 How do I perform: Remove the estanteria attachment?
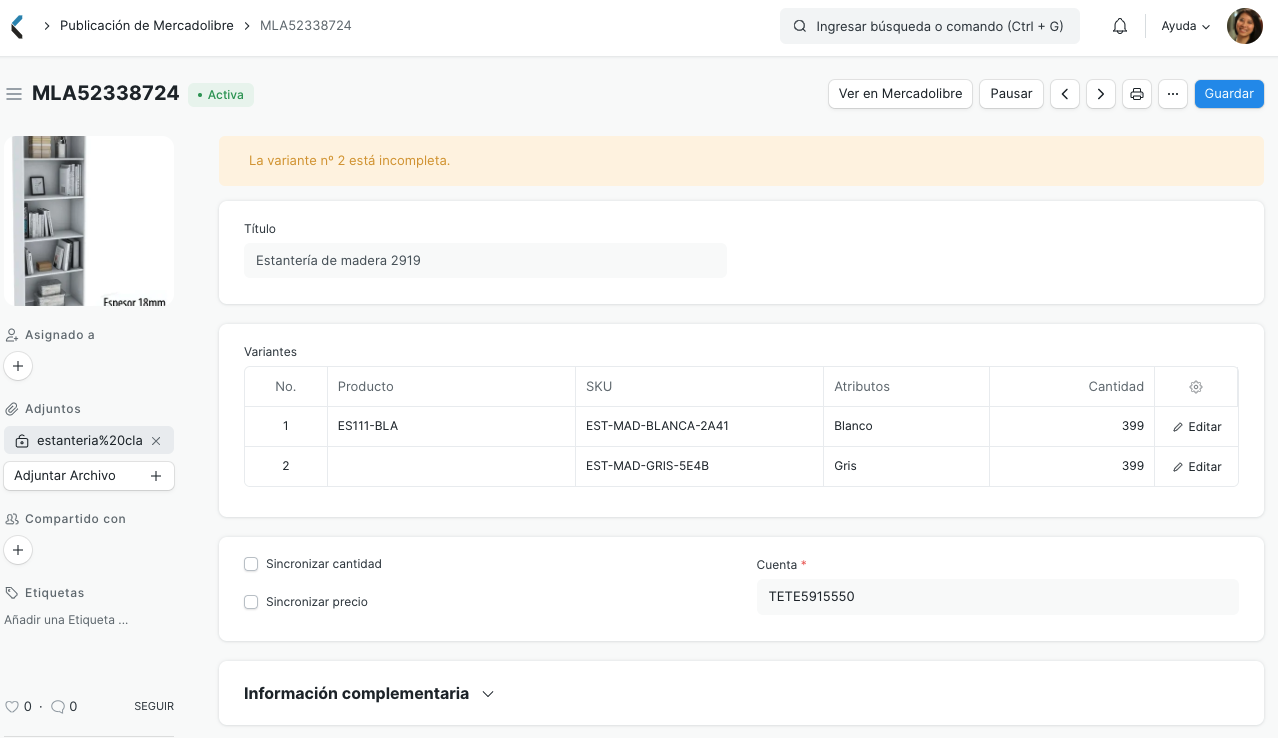156,440
